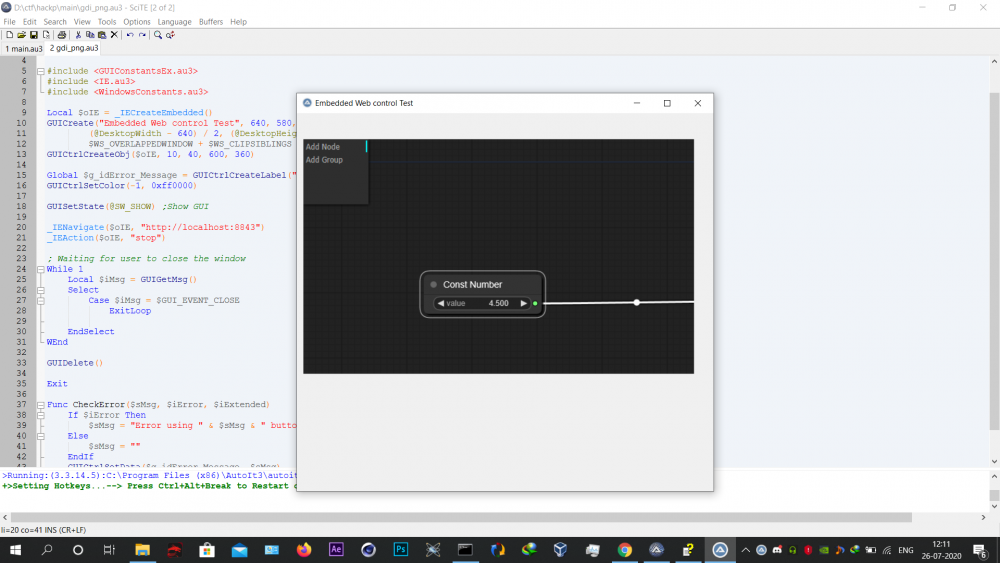Click Add Group in the web control
The height and width of the screenshot is (563, 1000).
[x=324, y=160]
